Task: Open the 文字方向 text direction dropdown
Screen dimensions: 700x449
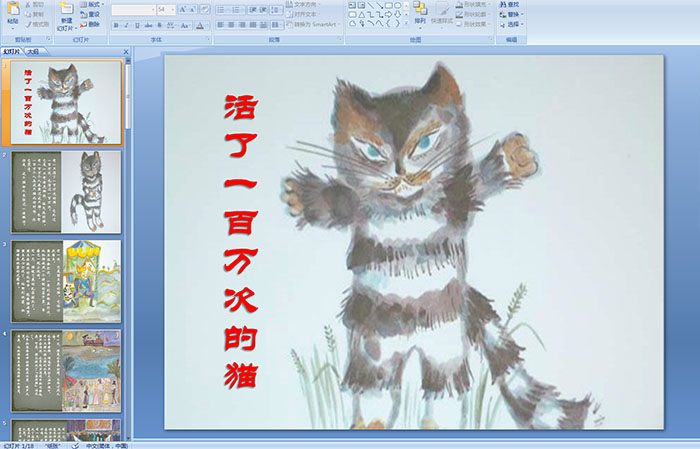Action: [x=303, y=4]
